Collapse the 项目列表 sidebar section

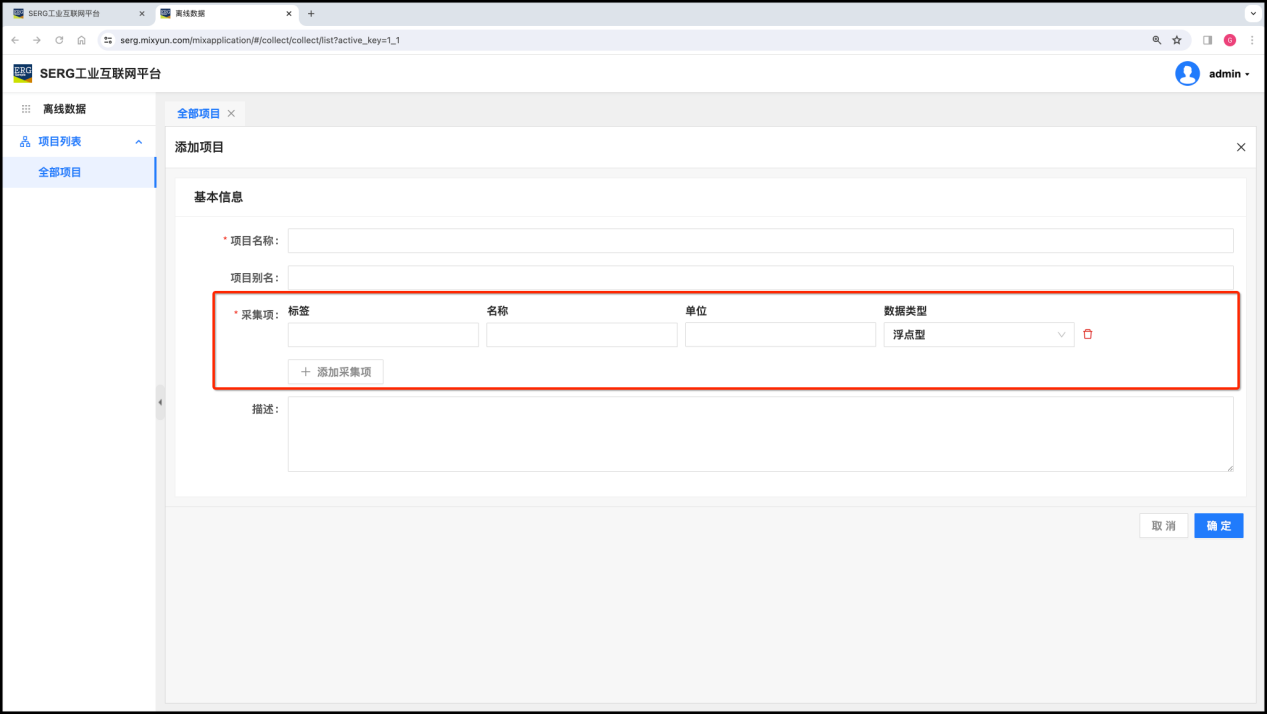[138, 142]
